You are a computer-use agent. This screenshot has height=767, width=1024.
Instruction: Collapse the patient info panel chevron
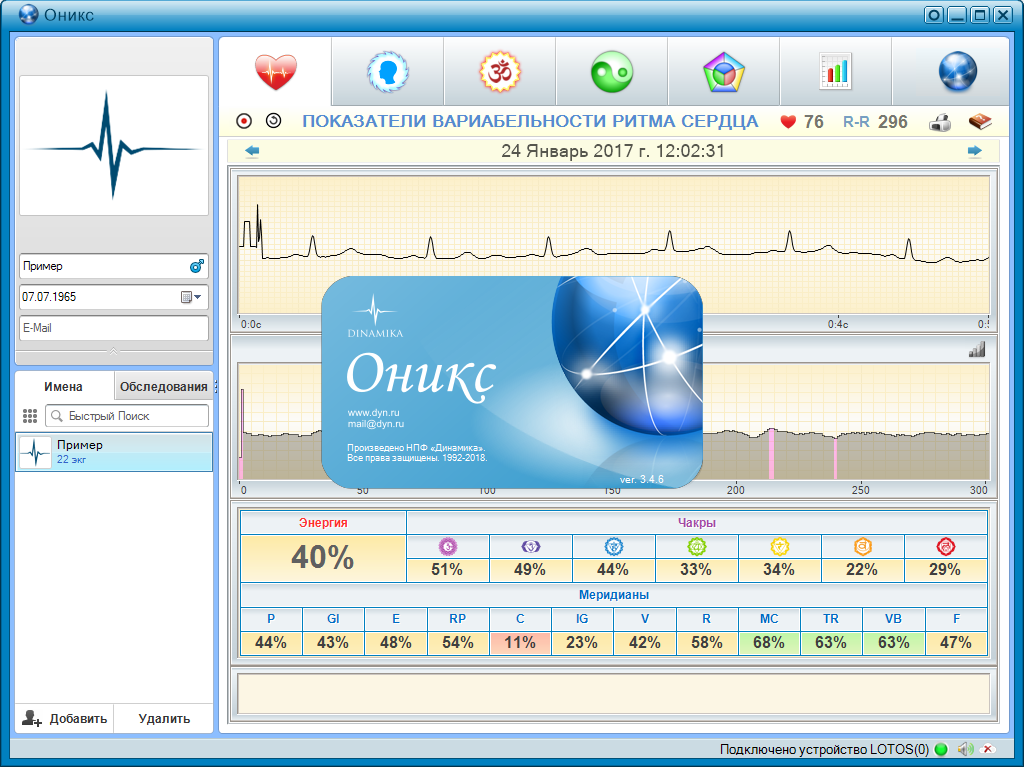tap(114, 351)
